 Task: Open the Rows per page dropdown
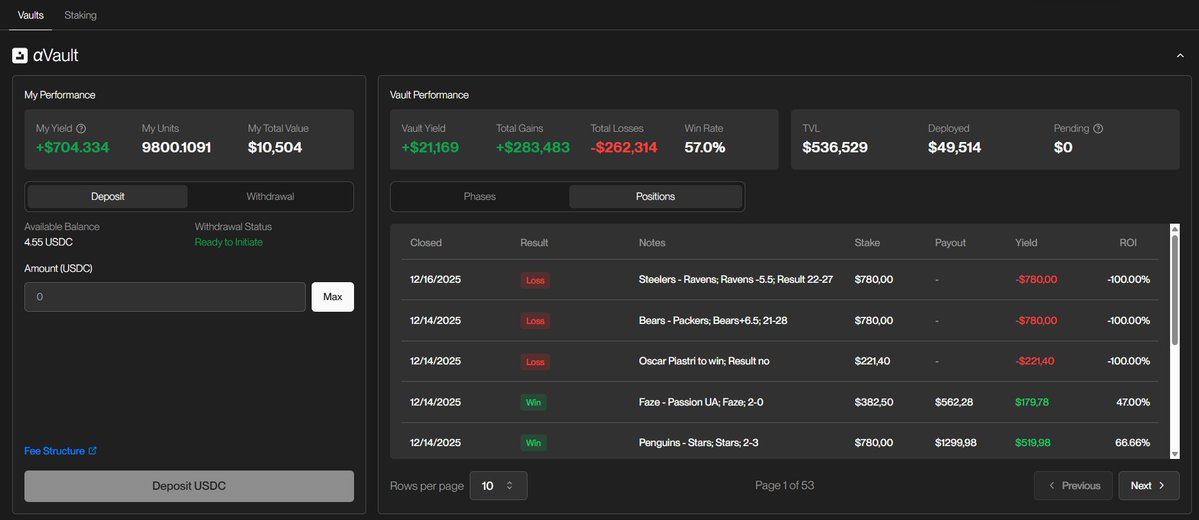coord(499,486)
